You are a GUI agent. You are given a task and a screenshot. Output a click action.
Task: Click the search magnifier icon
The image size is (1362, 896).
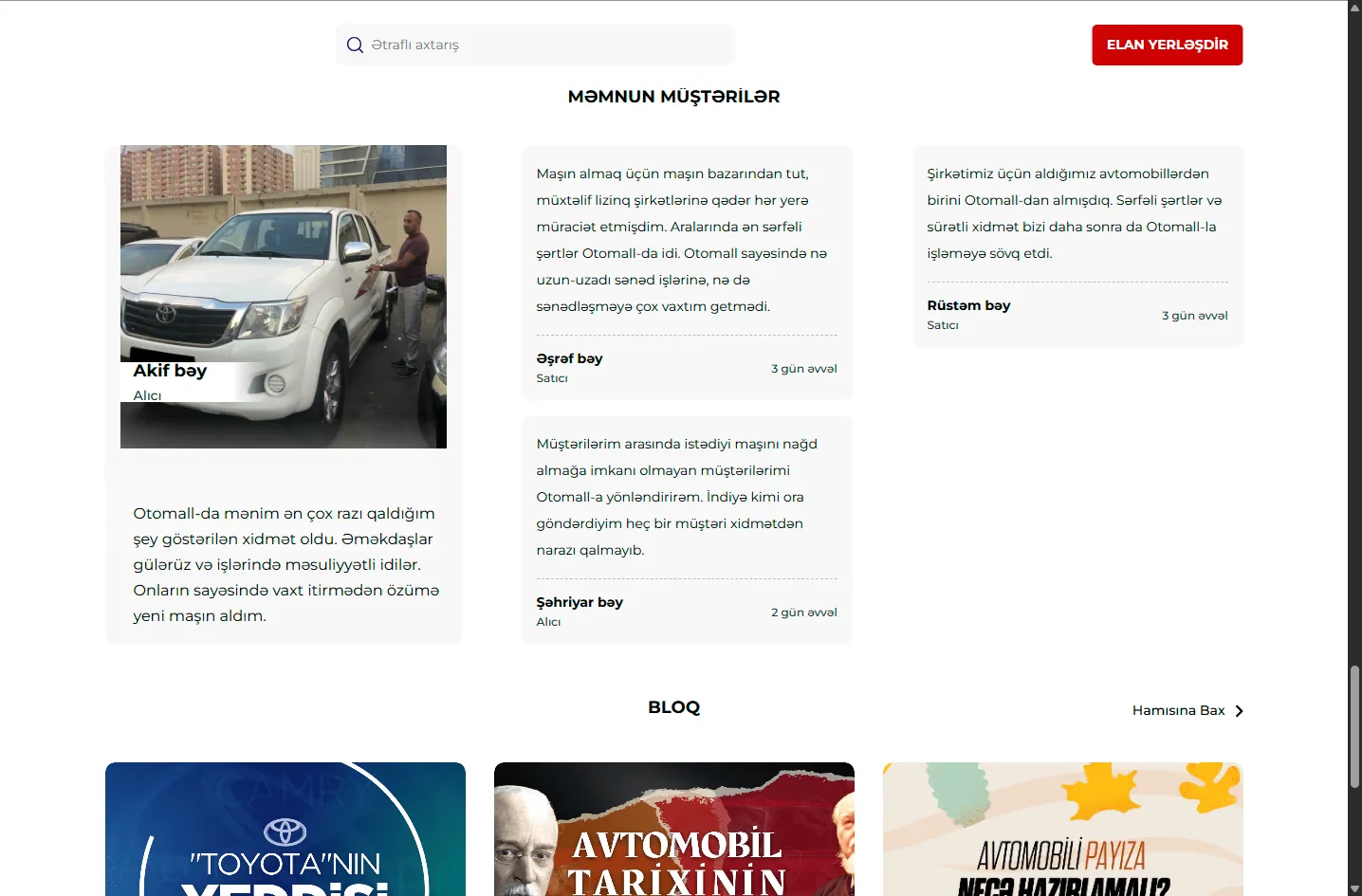pyautogui.click(x=355, y=45)
